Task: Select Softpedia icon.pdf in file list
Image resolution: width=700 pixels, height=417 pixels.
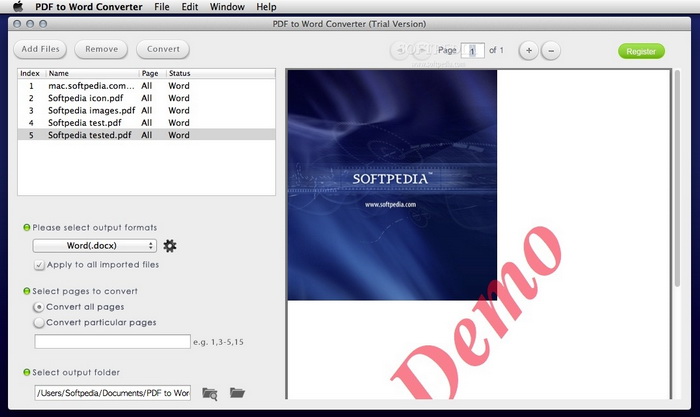Action: tap(146, 98)
